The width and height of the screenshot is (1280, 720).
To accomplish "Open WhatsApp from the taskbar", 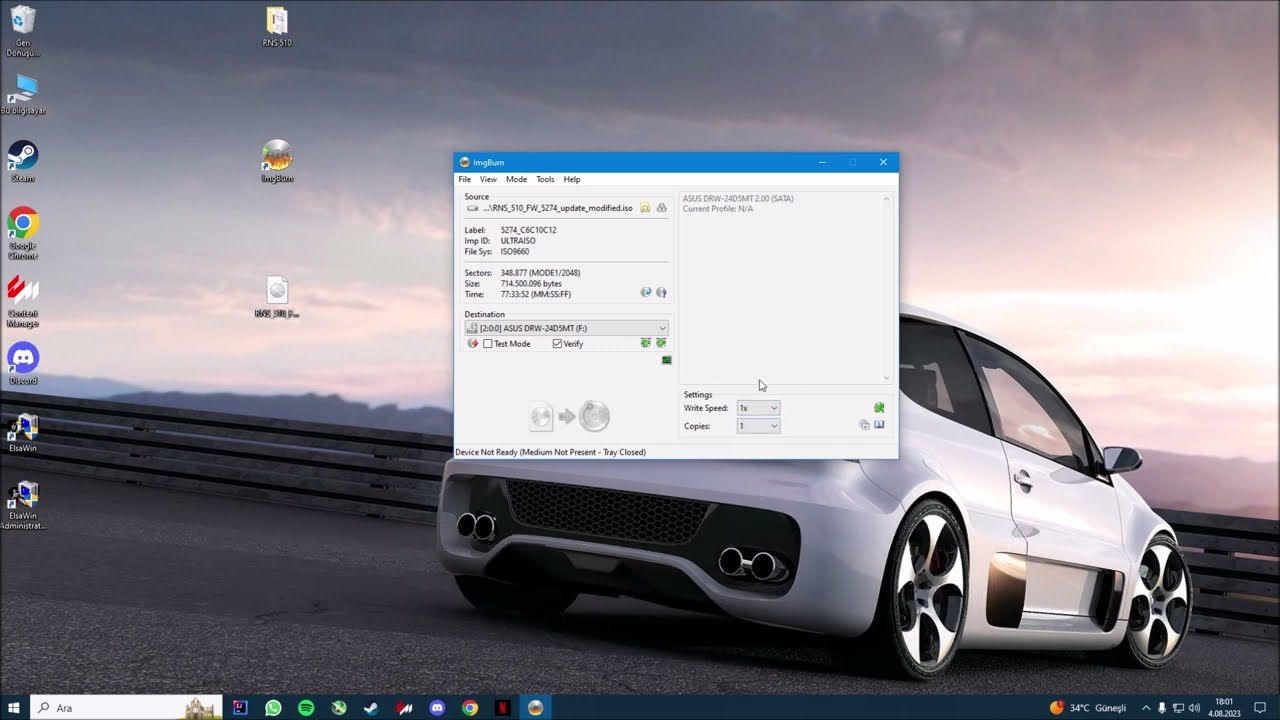I will (x=273, y=708).
